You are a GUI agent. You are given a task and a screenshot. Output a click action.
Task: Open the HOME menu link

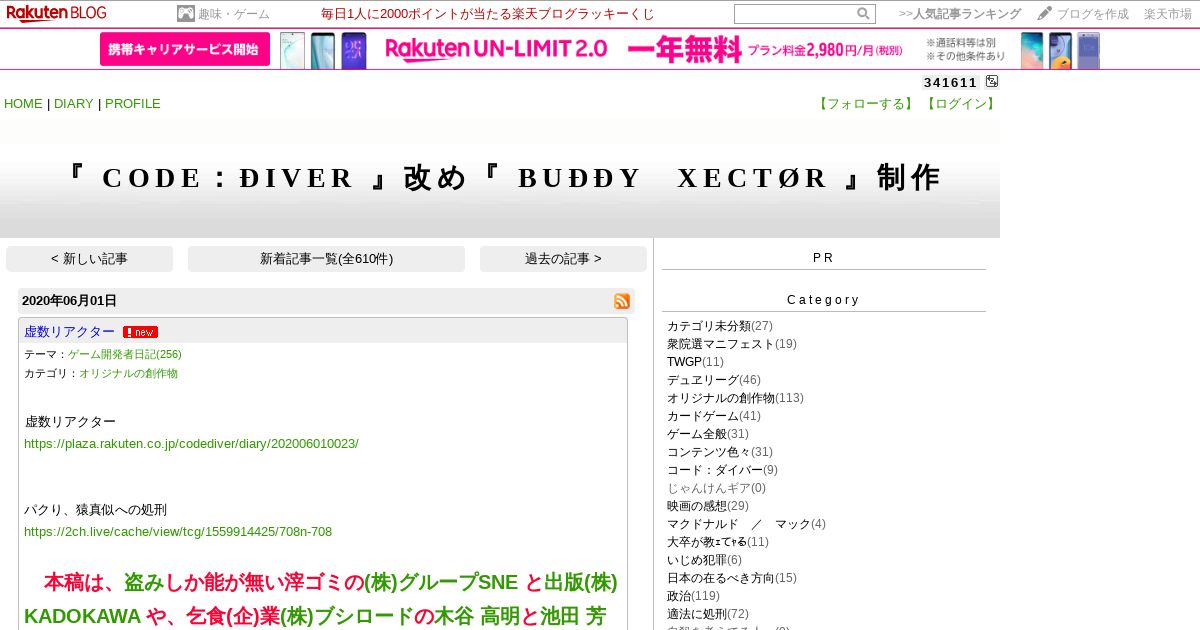(23, 104)
